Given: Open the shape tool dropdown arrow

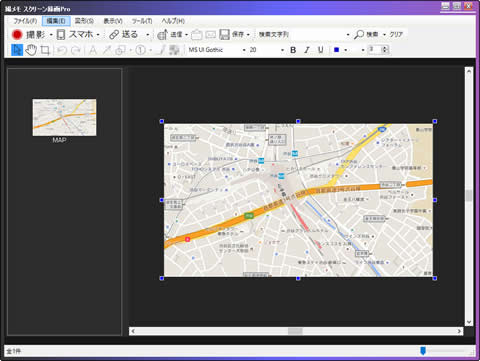Looking at the screenshot, I should tap(131, 50).
